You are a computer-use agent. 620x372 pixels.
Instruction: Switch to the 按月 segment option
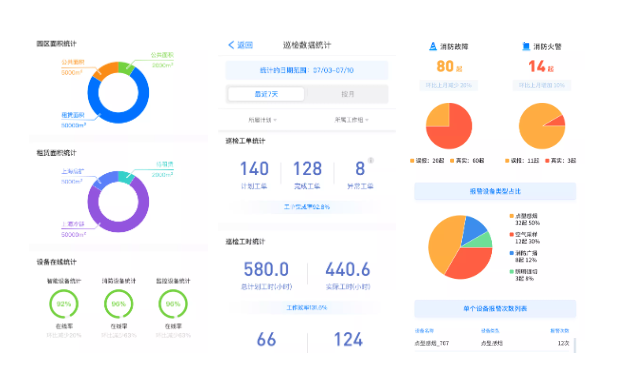(348, 94)
